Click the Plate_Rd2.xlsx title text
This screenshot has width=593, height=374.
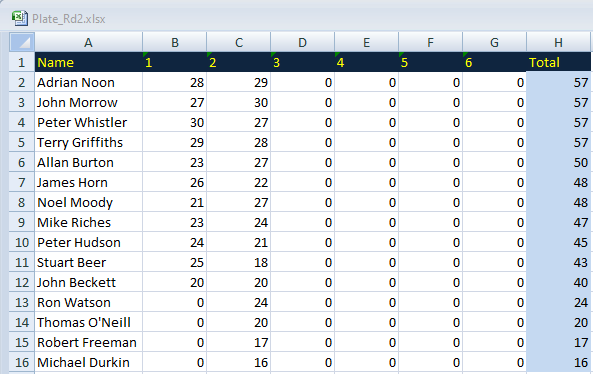[x=68, y=19]
